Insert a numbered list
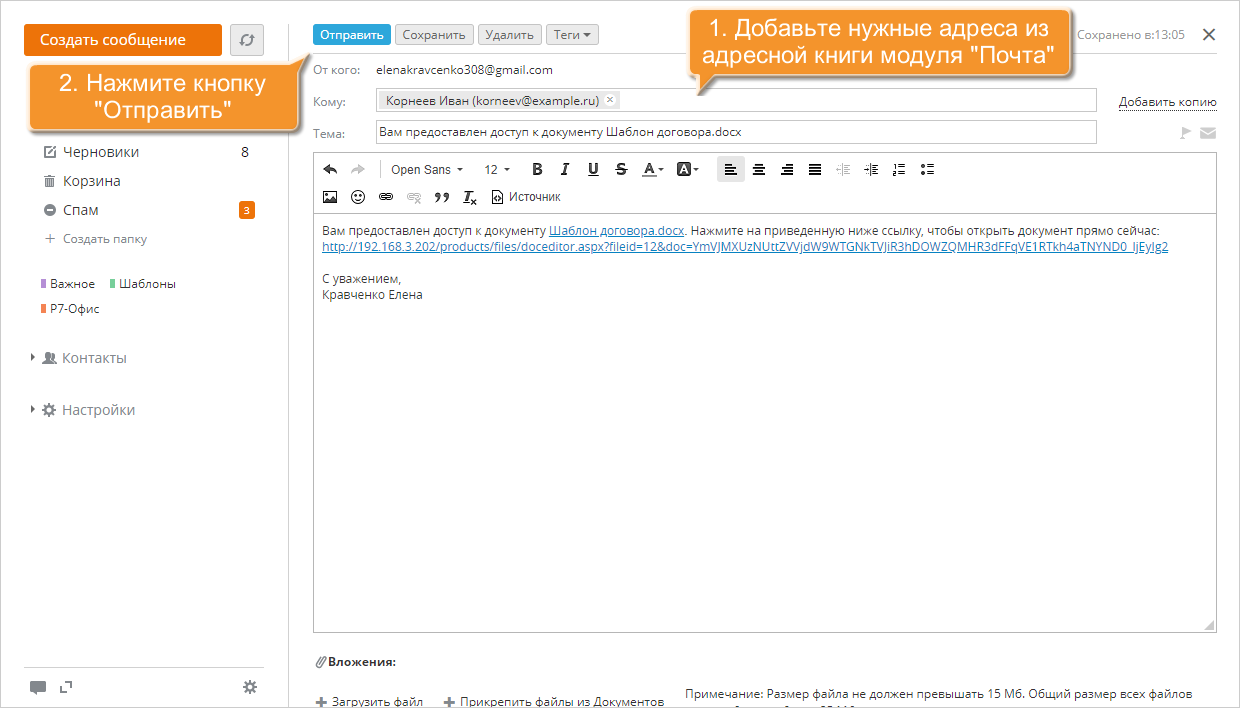Viewport: 1240px width, 708px height. pos(899,169)
